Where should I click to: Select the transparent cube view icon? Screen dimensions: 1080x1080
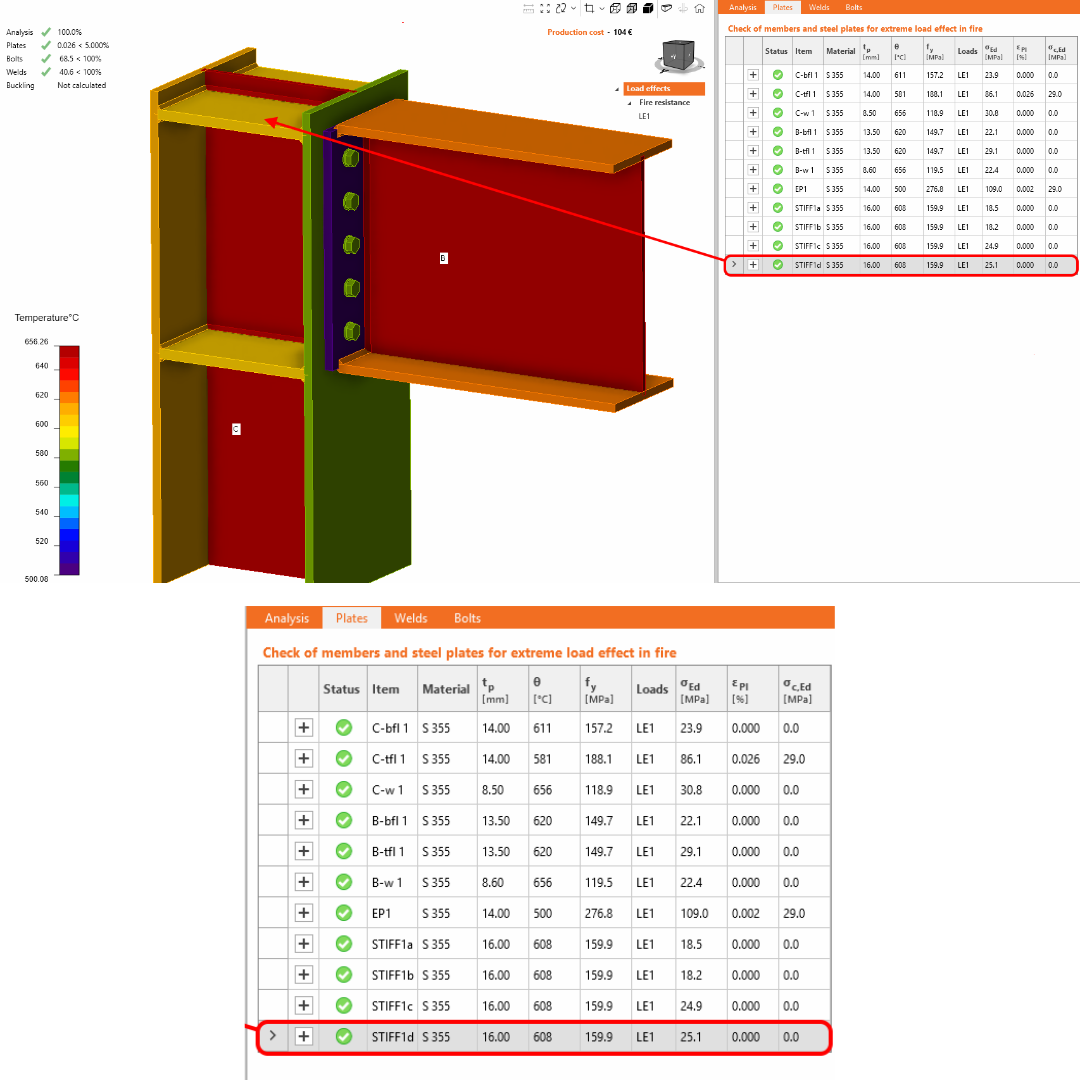[632, 8]
